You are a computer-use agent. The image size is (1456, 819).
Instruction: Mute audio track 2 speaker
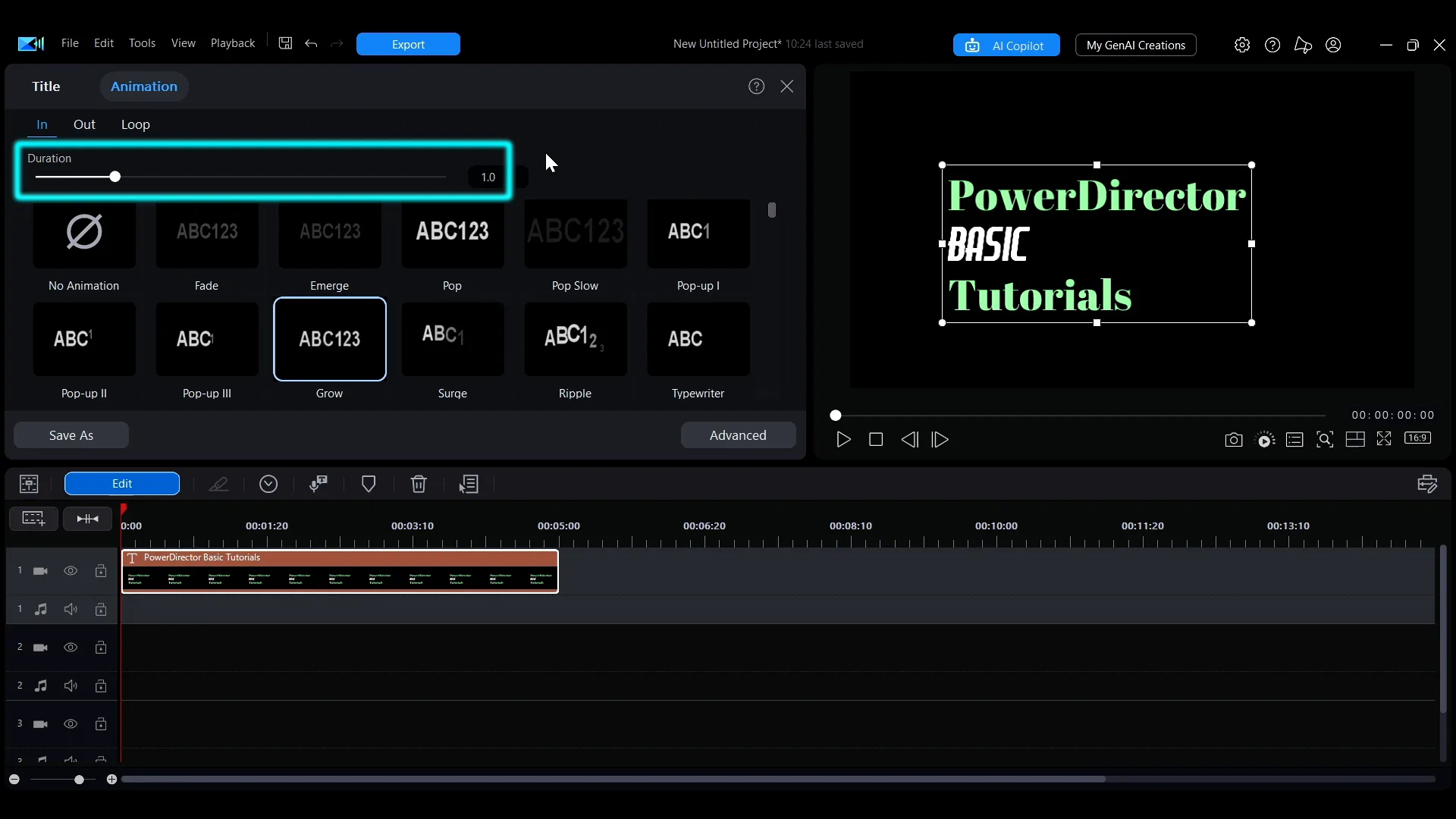tap(71, 686)
